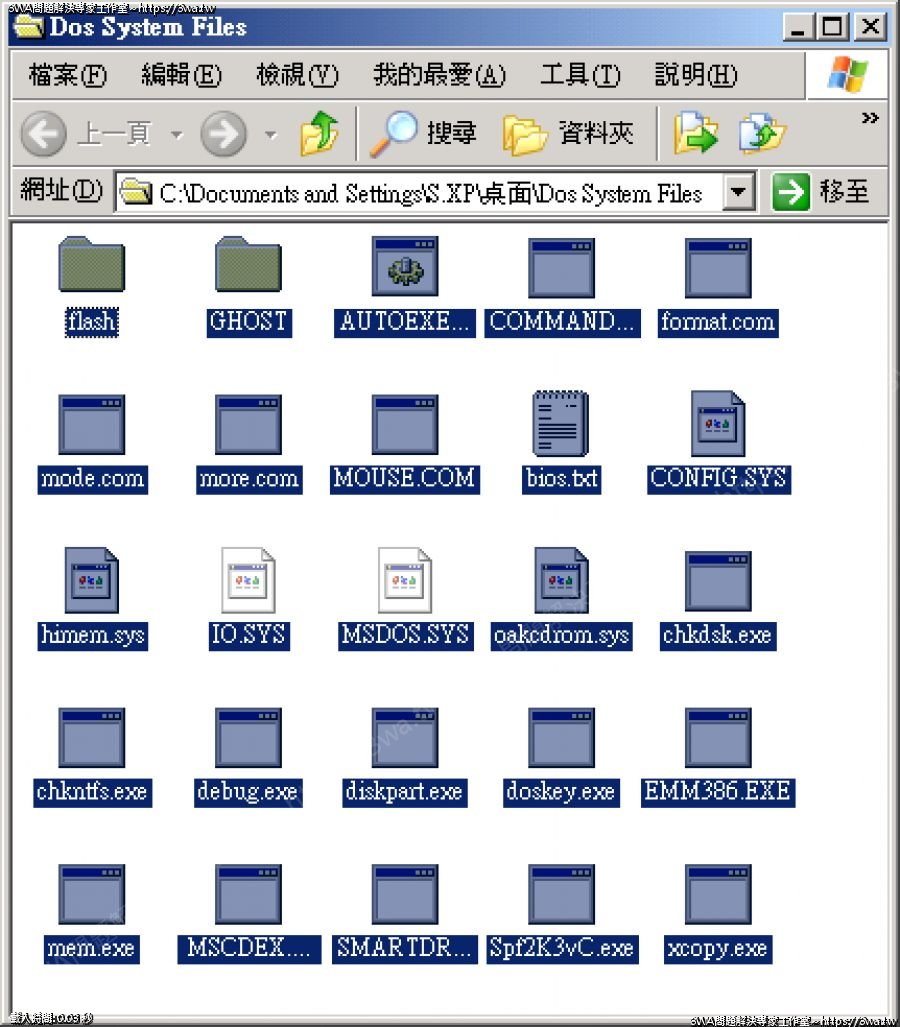900x1027 pixels.
Task: Toggle the Folders pane button
Action: (568, 134)
